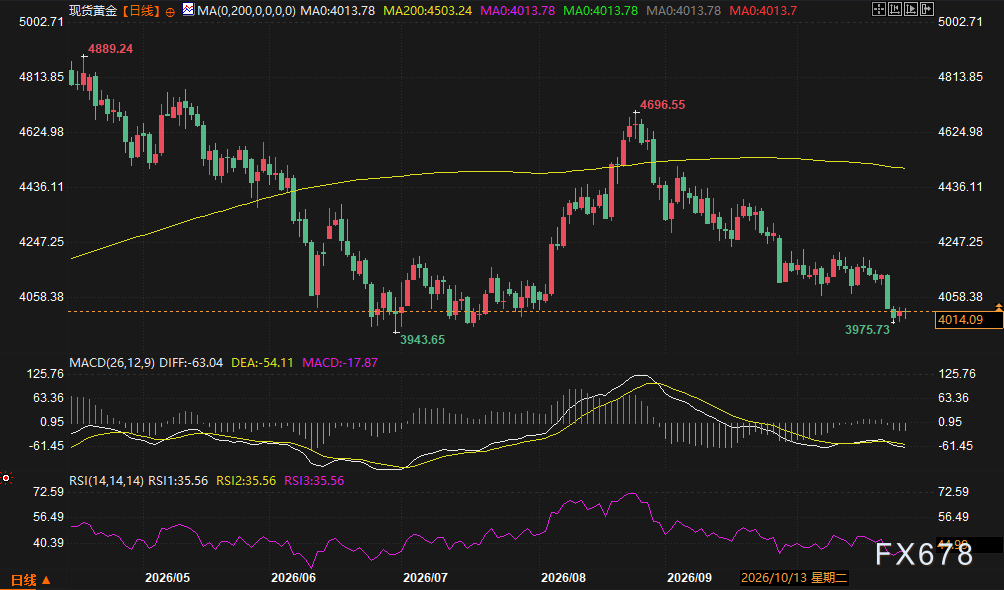Click the green MA0:4013.78 legend value

(601, 11)
